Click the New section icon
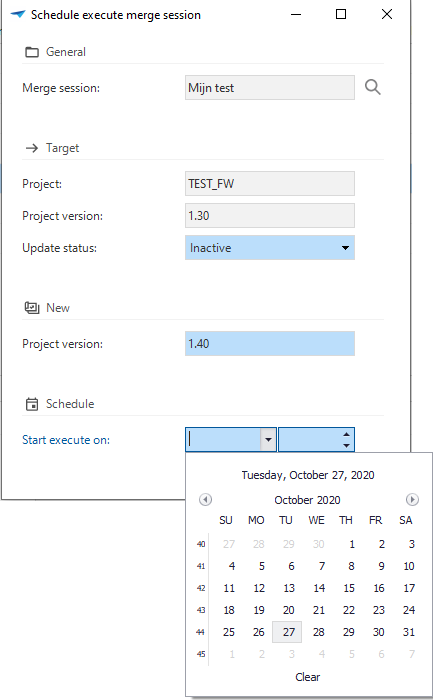 click(32, 308)
